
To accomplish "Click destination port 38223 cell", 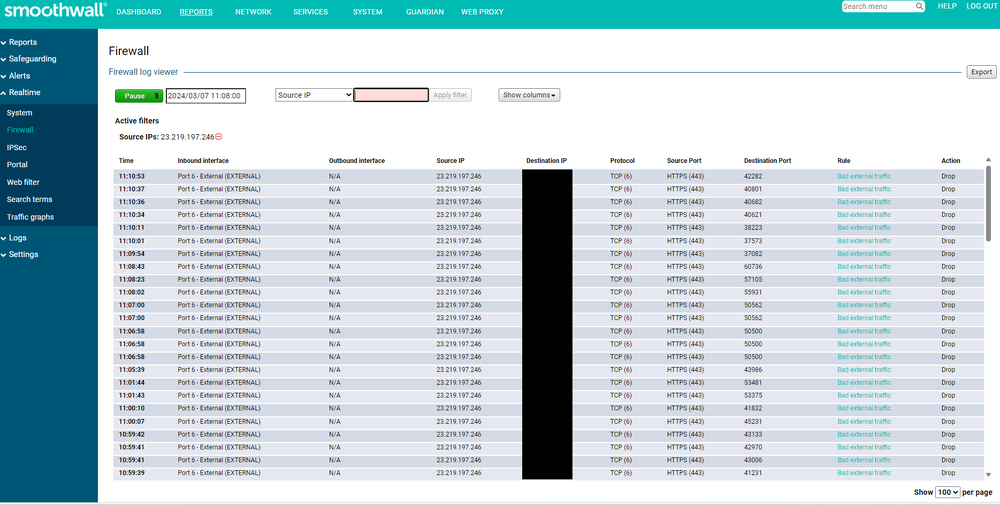I will point(753,228).
